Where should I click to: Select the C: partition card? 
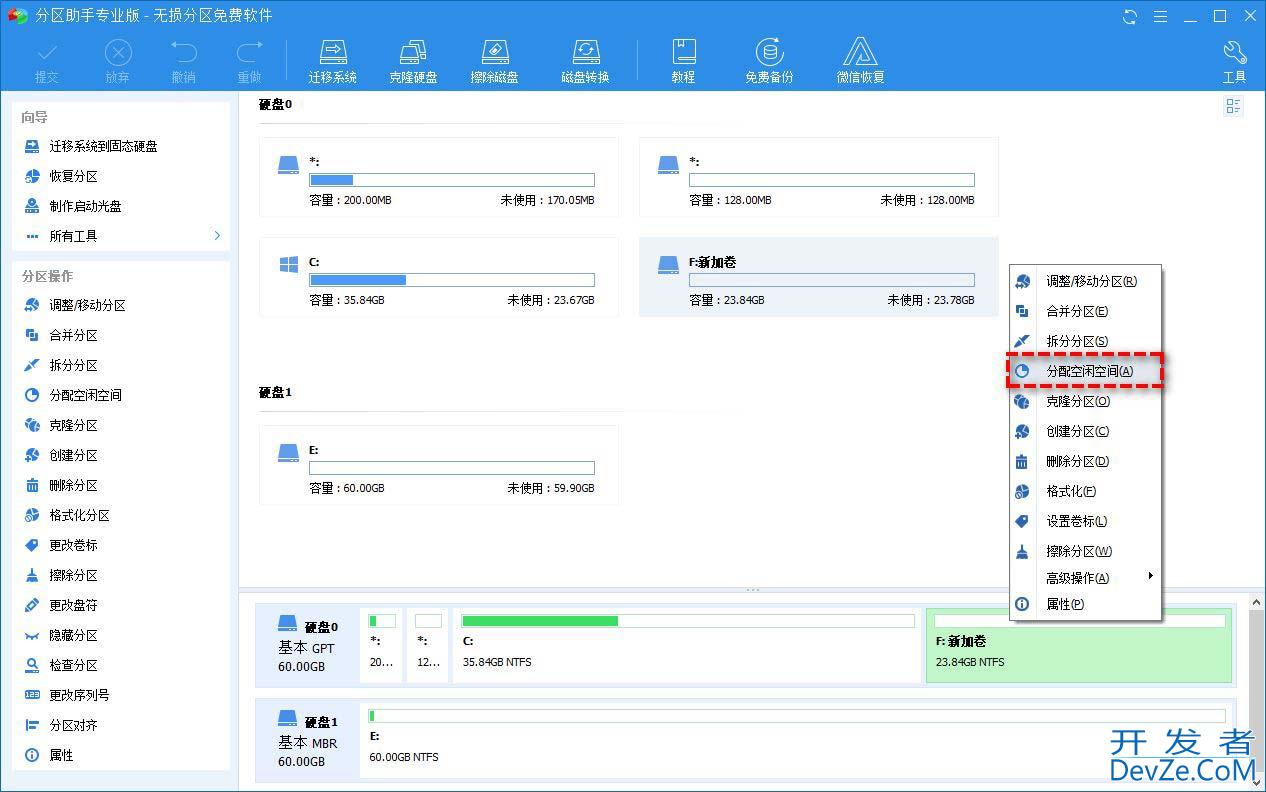coord(439,277)
